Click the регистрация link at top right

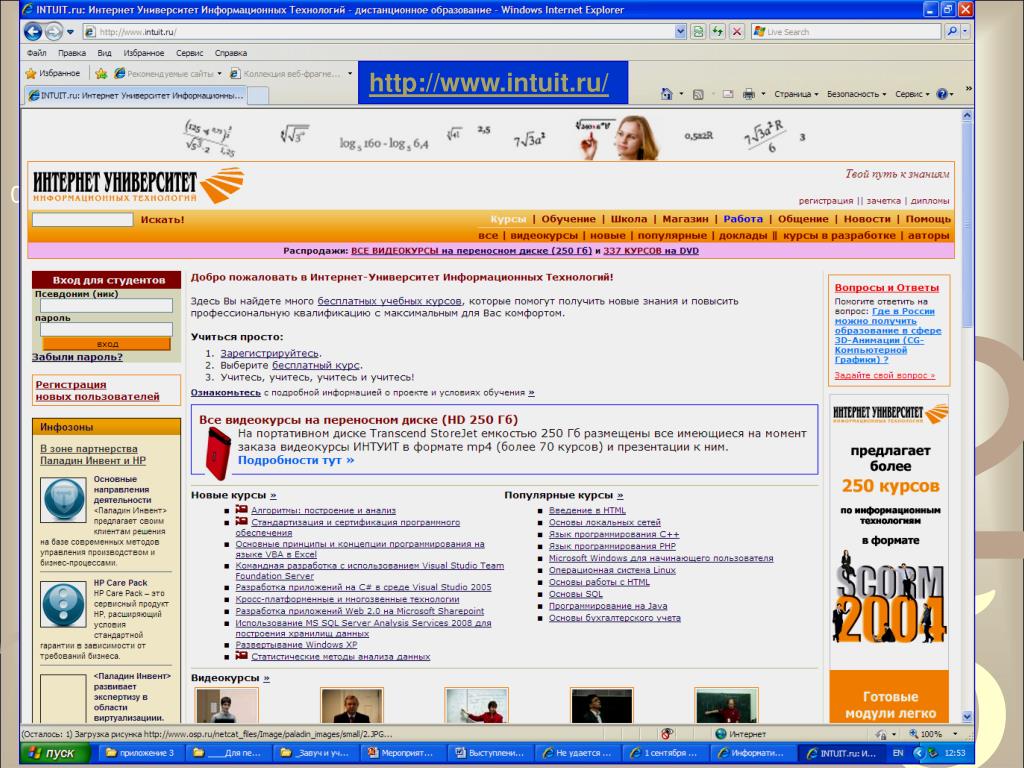coord(825,200)
